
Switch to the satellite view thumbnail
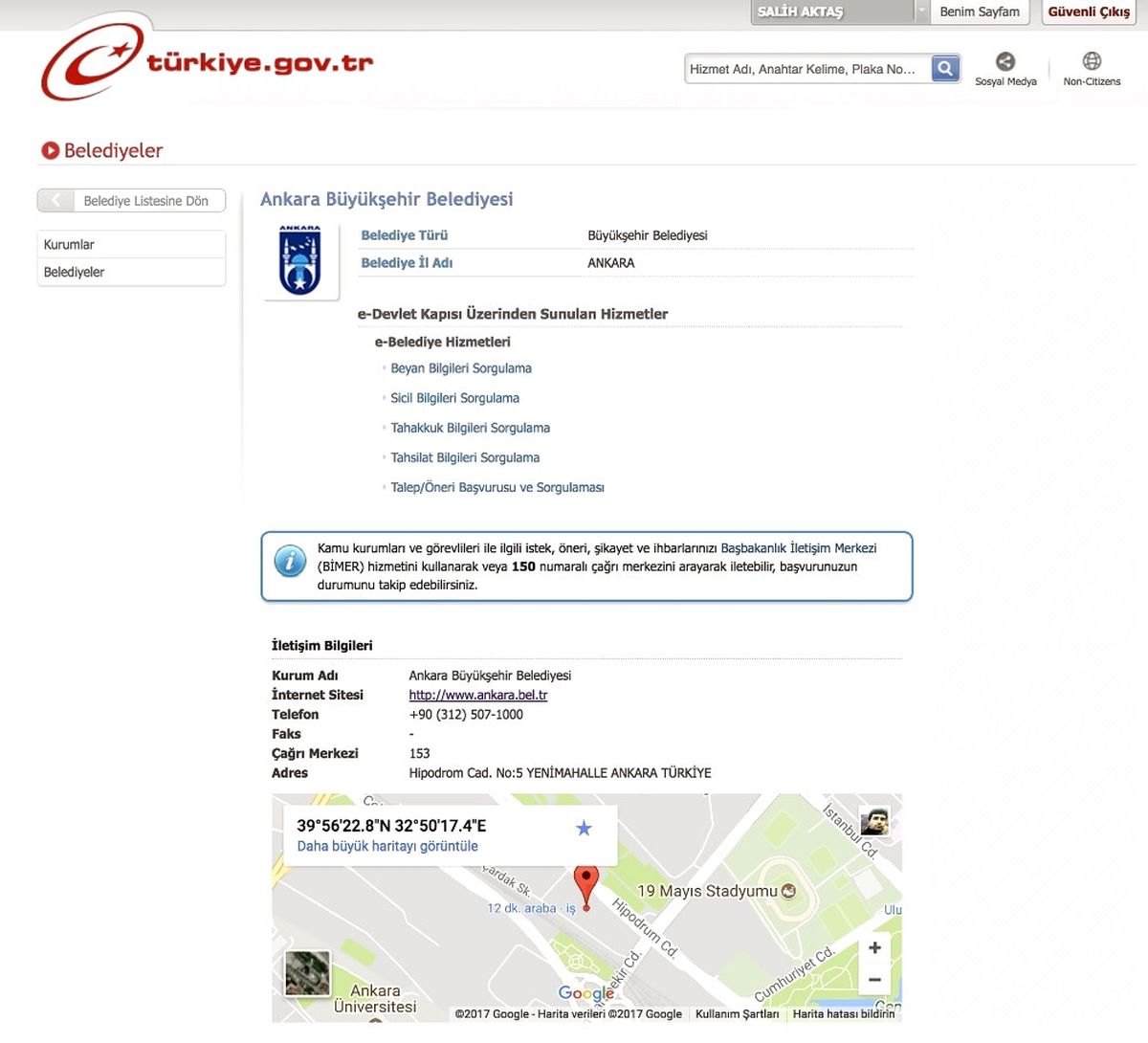pyautogui.click(x=308, y=974)
